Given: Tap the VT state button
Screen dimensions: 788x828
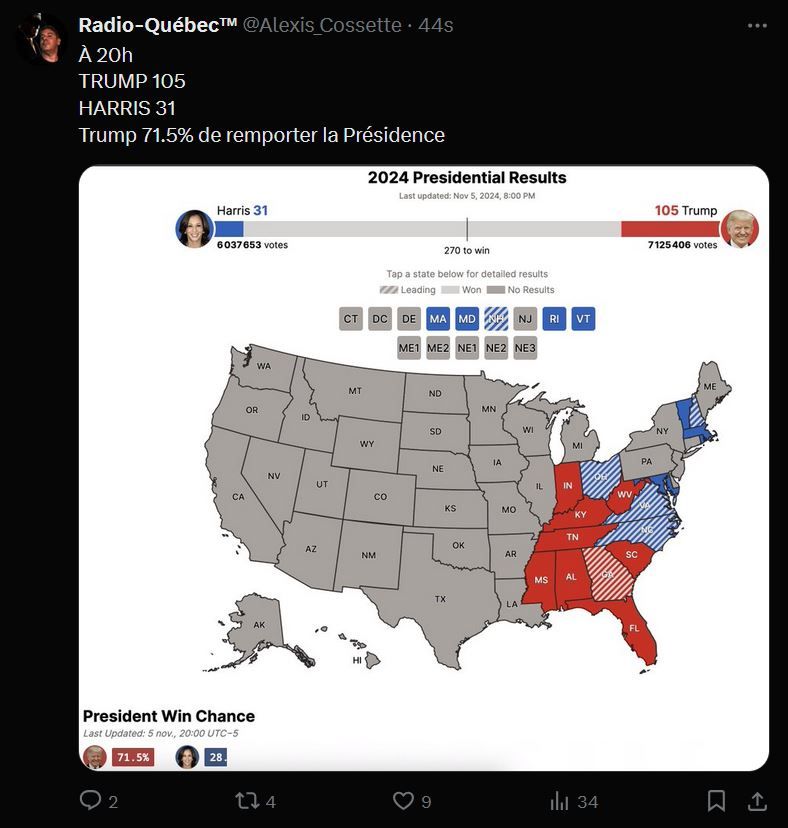Looking at the screenshot, I should click(584, 319).
